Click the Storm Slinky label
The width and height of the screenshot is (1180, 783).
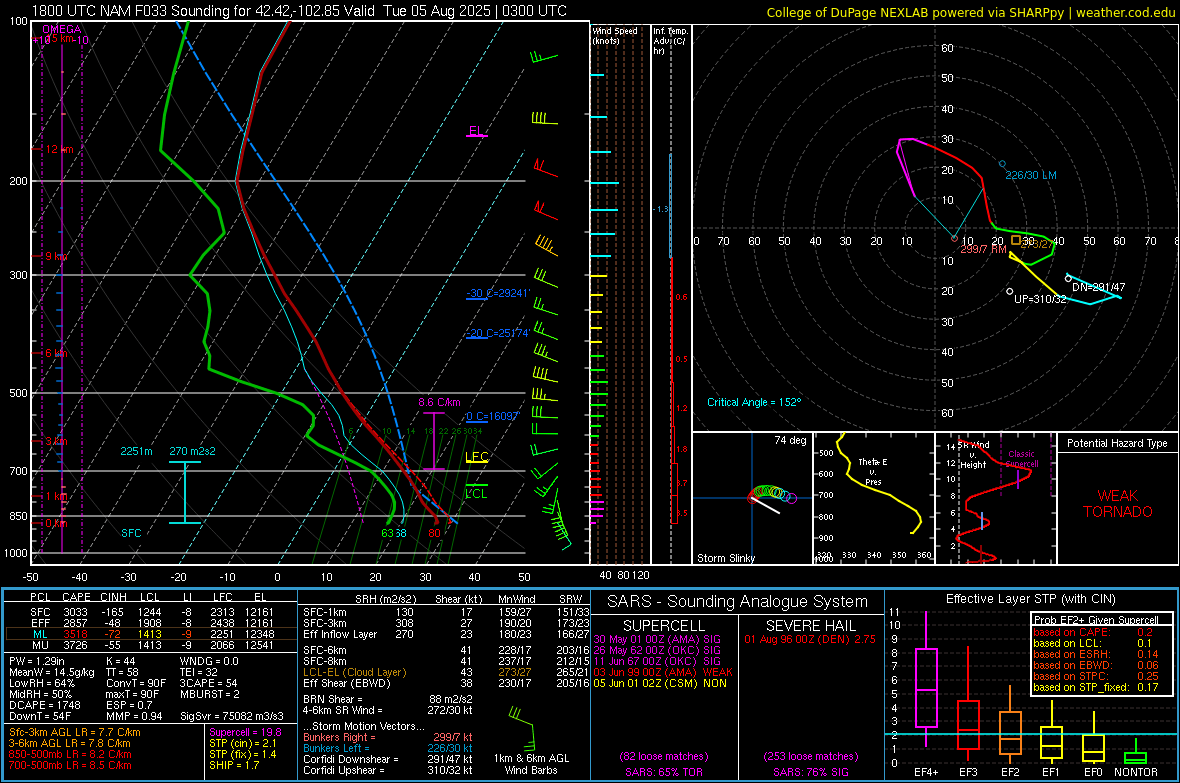725,558
